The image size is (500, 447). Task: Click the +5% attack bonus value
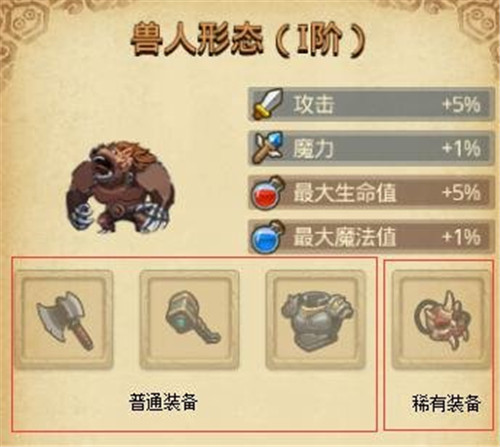461,104
